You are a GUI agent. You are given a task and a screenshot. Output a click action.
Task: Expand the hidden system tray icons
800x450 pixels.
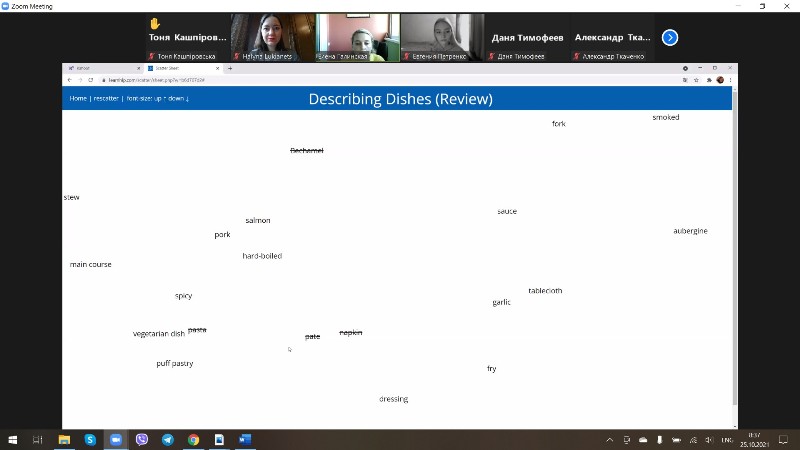[610, 439]
